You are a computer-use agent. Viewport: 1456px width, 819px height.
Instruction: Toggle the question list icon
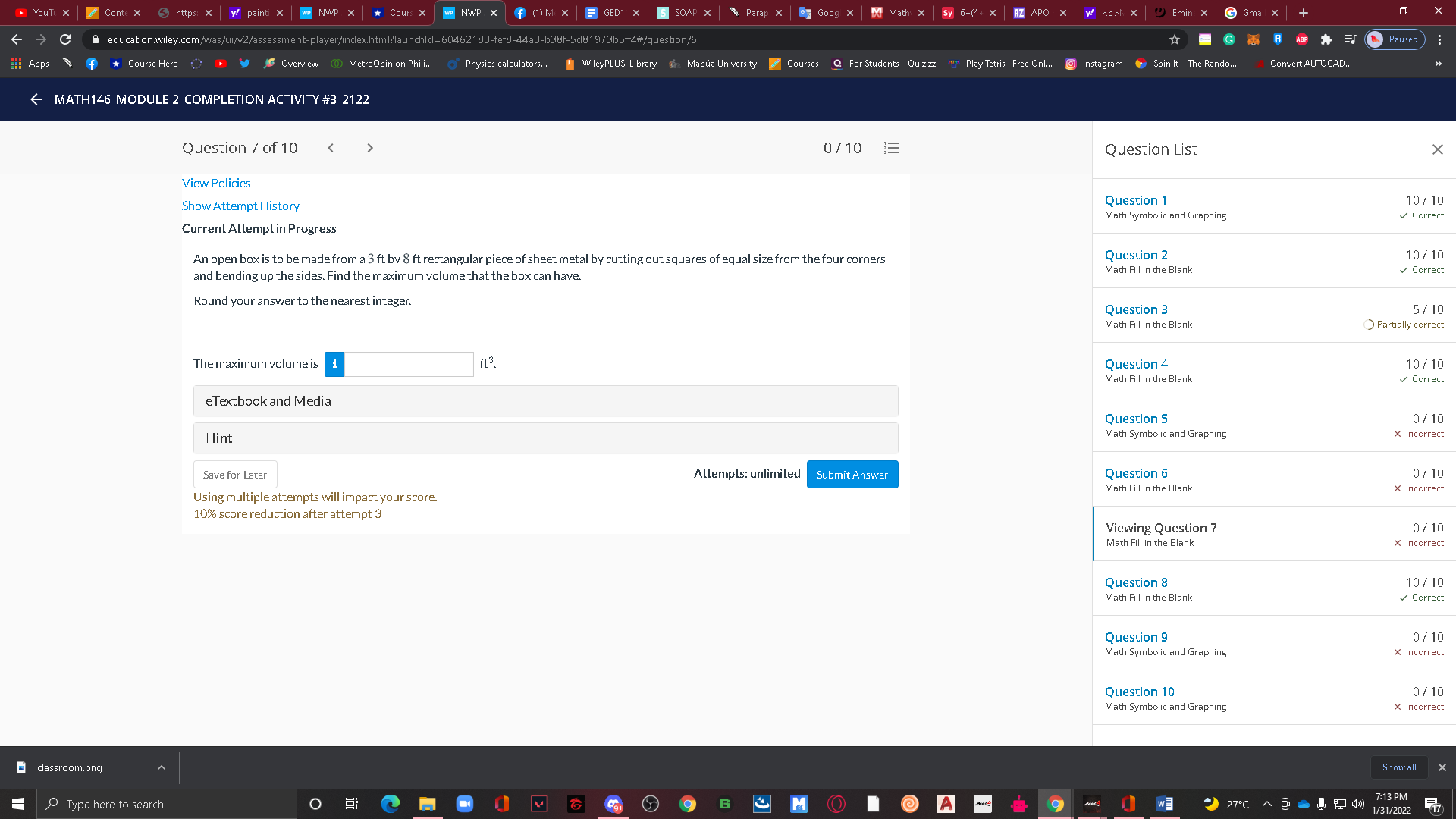click(x=891, y=148)
